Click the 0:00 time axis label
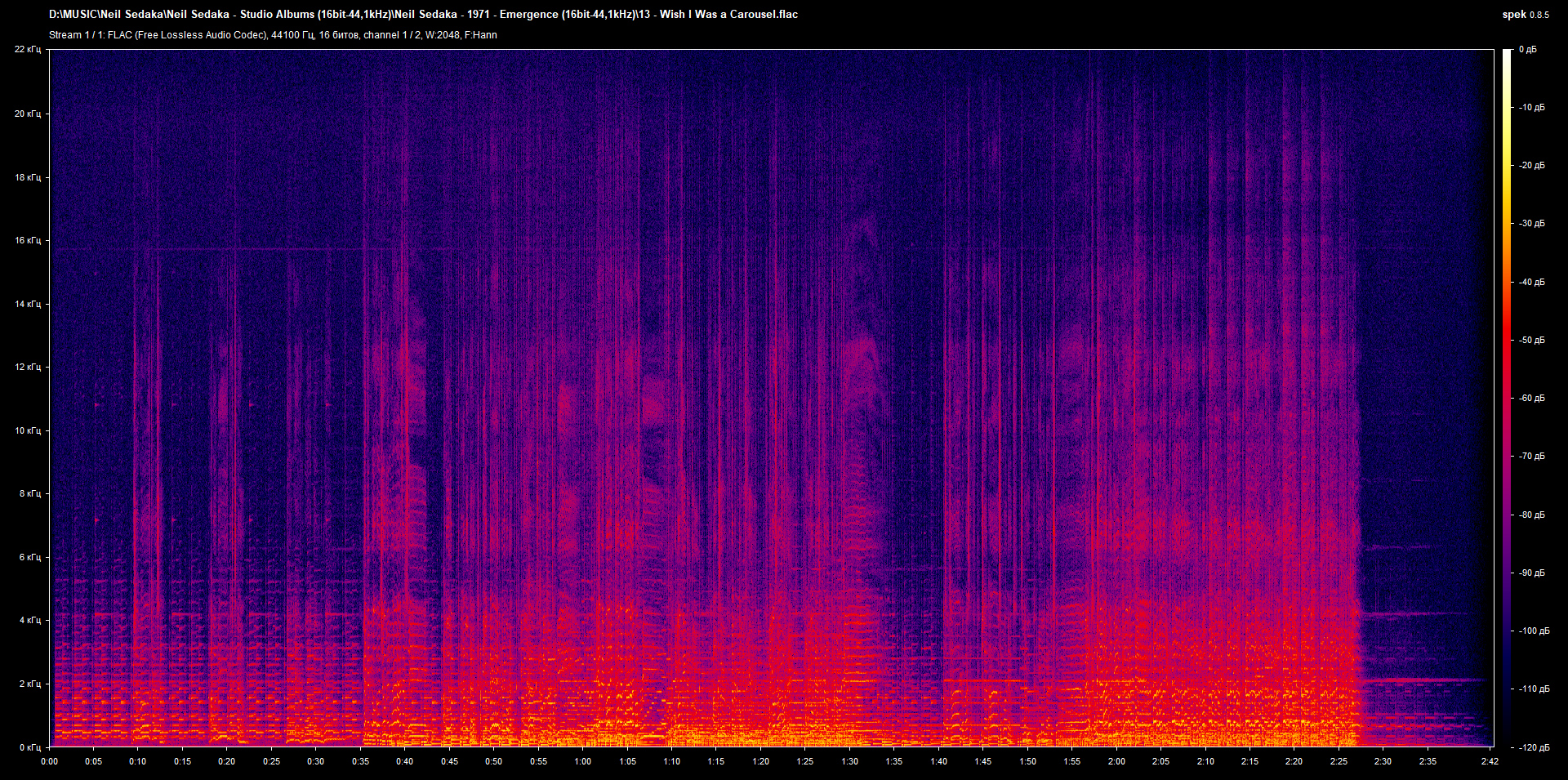This screenshot has width=1568, height=780. click(x=49, y=762)
